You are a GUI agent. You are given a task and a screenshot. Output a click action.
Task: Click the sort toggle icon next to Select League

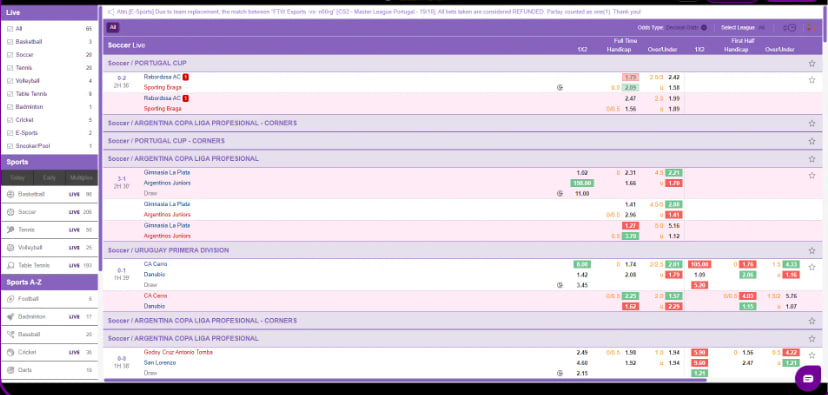pyautogui.click(x=789, y=27)
